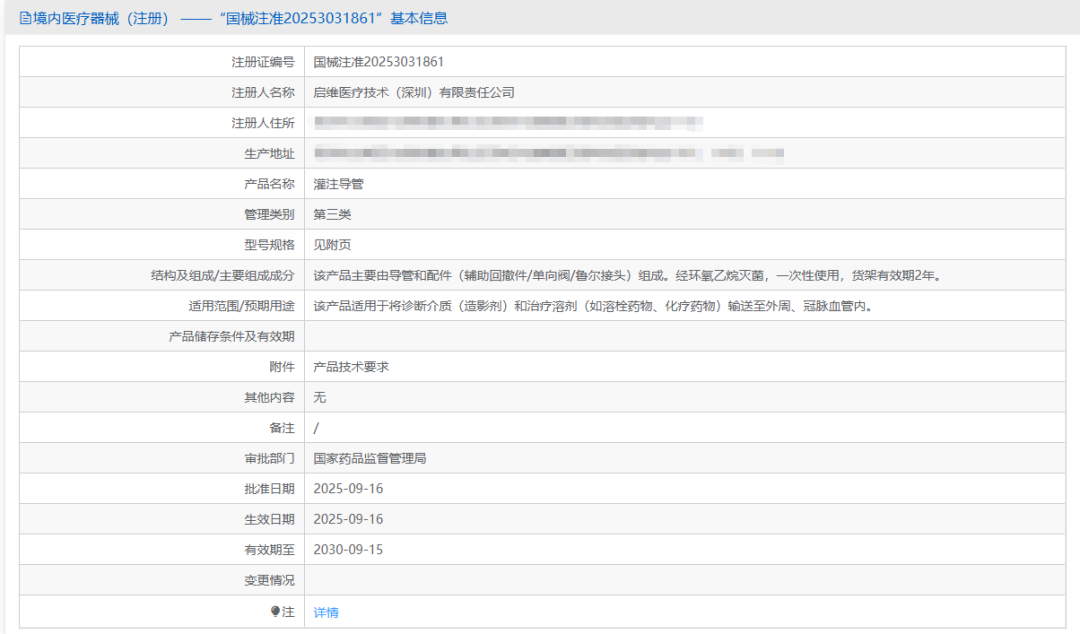Click registrant name 启维医疗技术（深圳）有限责任公司
This screenshot has height=634, width=1080.
tap(414, 92)
